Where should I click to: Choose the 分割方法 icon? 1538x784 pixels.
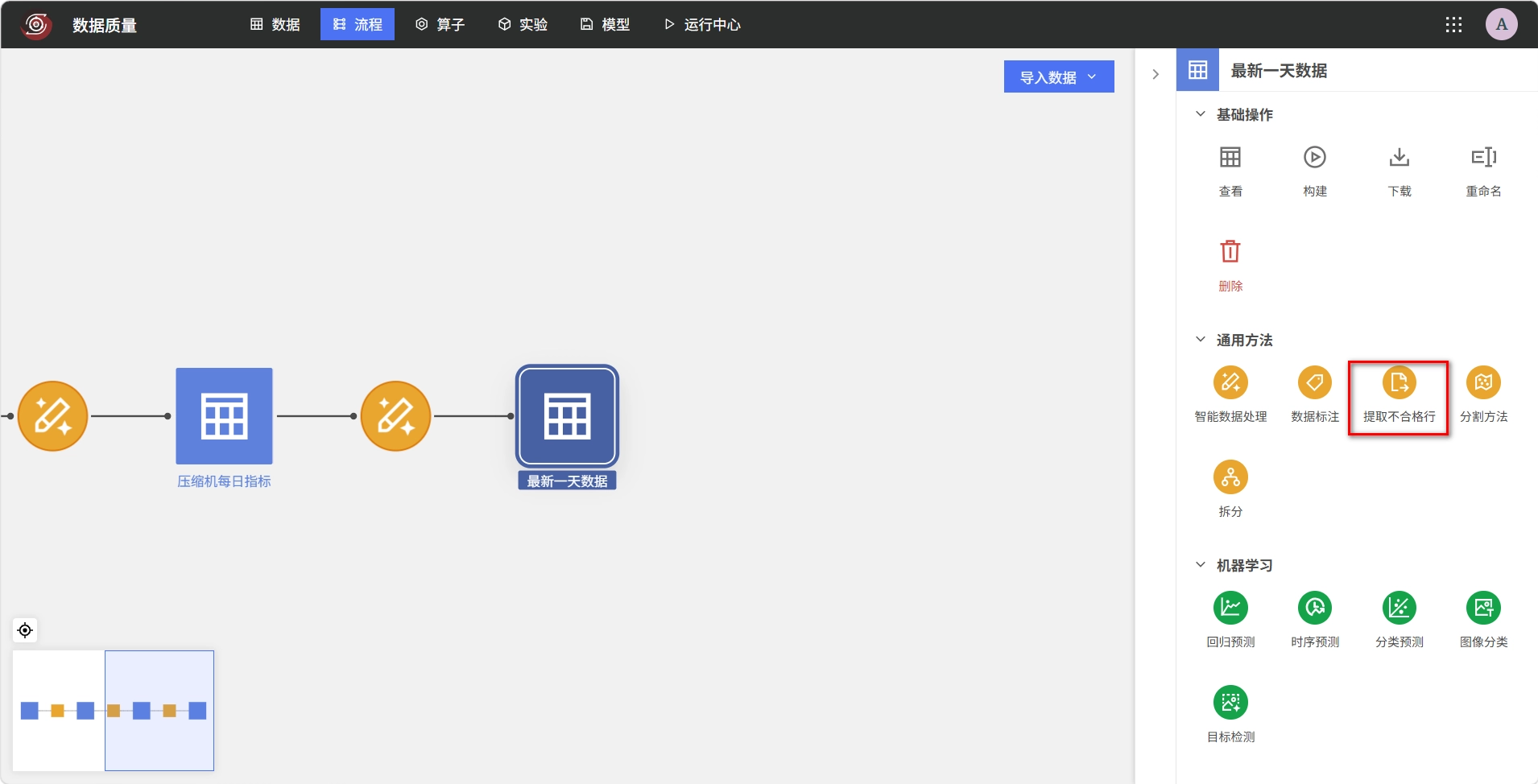tap(1483, 382)
